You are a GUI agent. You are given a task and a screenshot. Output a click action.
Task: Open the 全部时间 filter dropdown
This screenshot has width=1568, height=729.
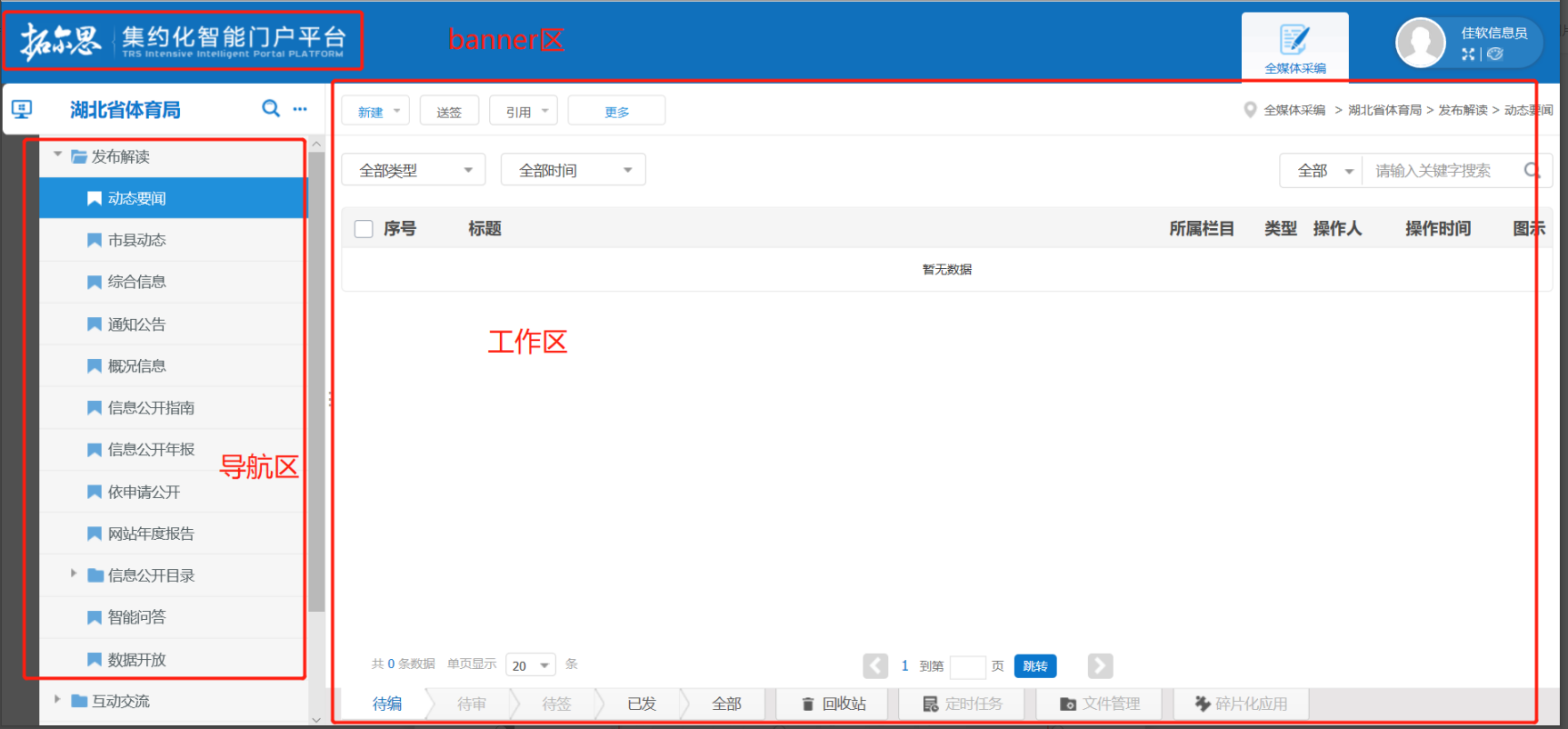click(574, 170)
